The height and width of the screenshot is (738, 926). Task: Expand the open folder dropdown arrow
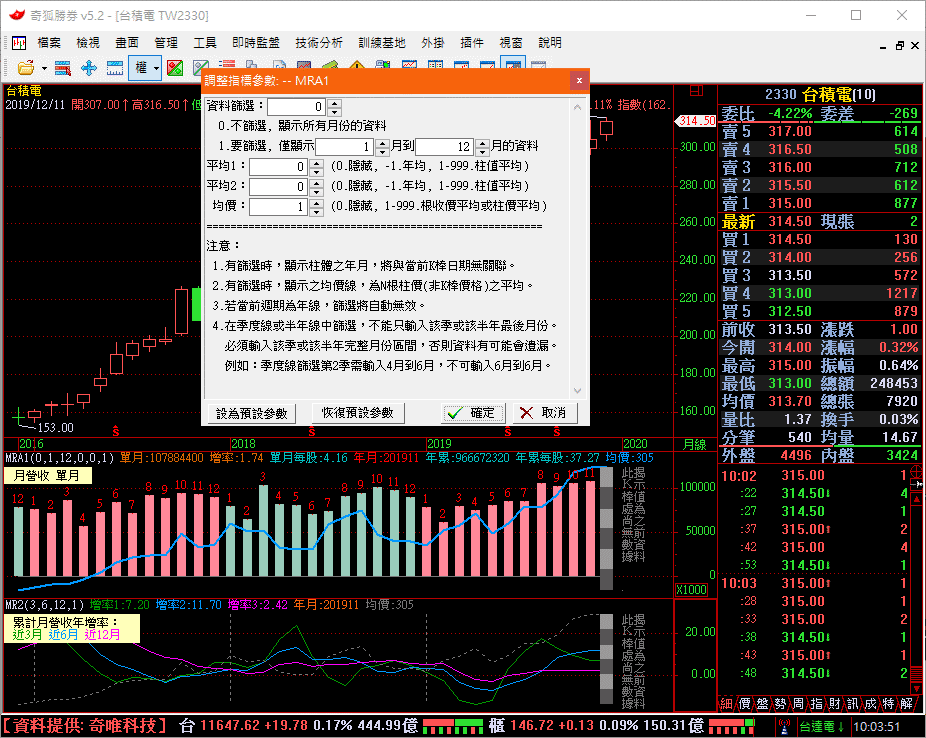coord(44,68)
